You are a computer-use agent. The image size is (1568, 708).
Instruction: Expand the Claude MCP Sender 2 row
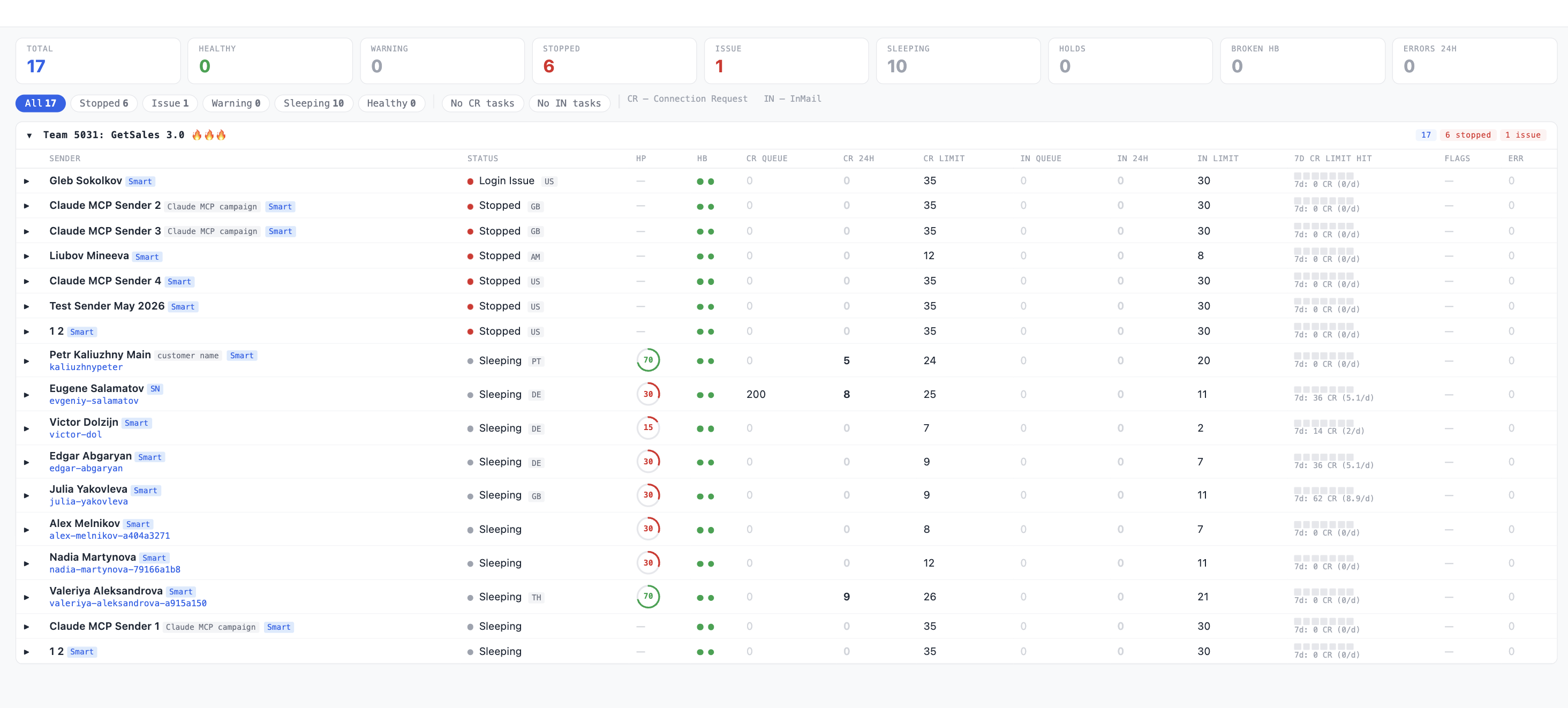[x=26, y=206]
